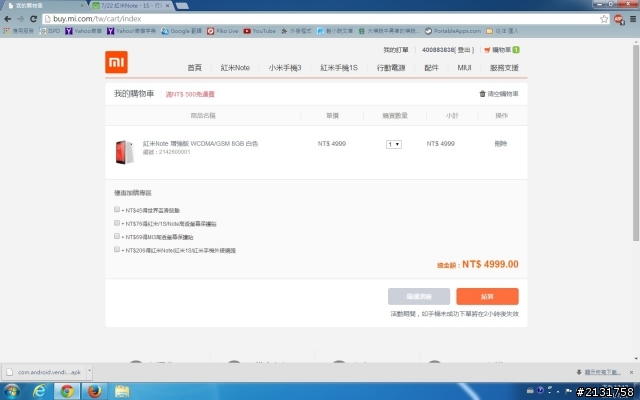Click the grey continue shopping button
Viewport: 640px width, 400px height.
coord(419,296)
